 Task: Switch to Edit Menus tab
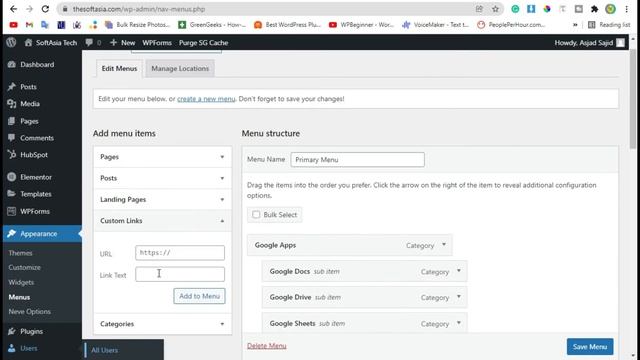(x=119, y=68)
